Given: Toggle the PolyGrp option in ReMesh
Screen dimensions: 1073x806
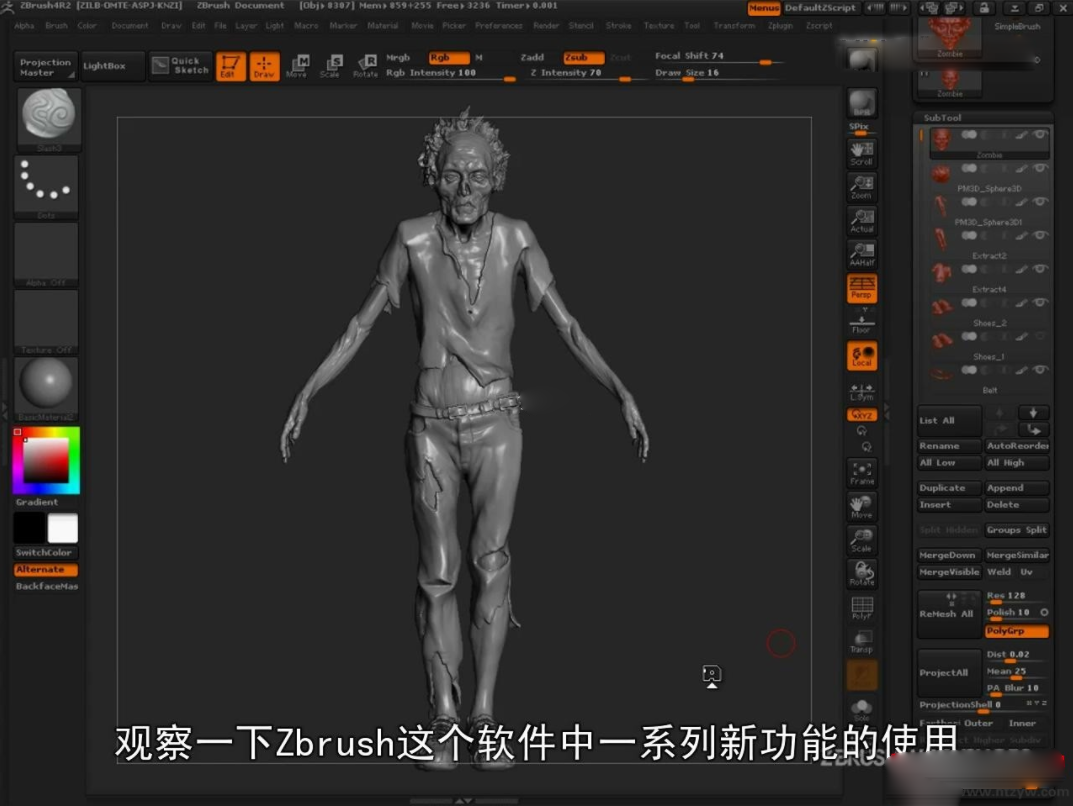Looking at the screenshot, I should (x=1016, y=631).
